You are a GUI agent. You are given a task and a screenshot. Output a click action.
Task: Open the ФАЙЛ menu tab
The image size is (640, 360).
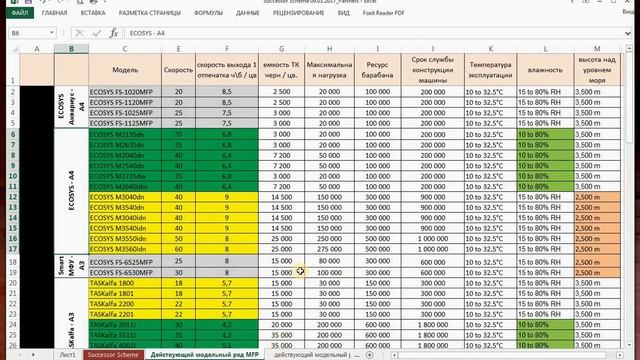click(20, 13)
